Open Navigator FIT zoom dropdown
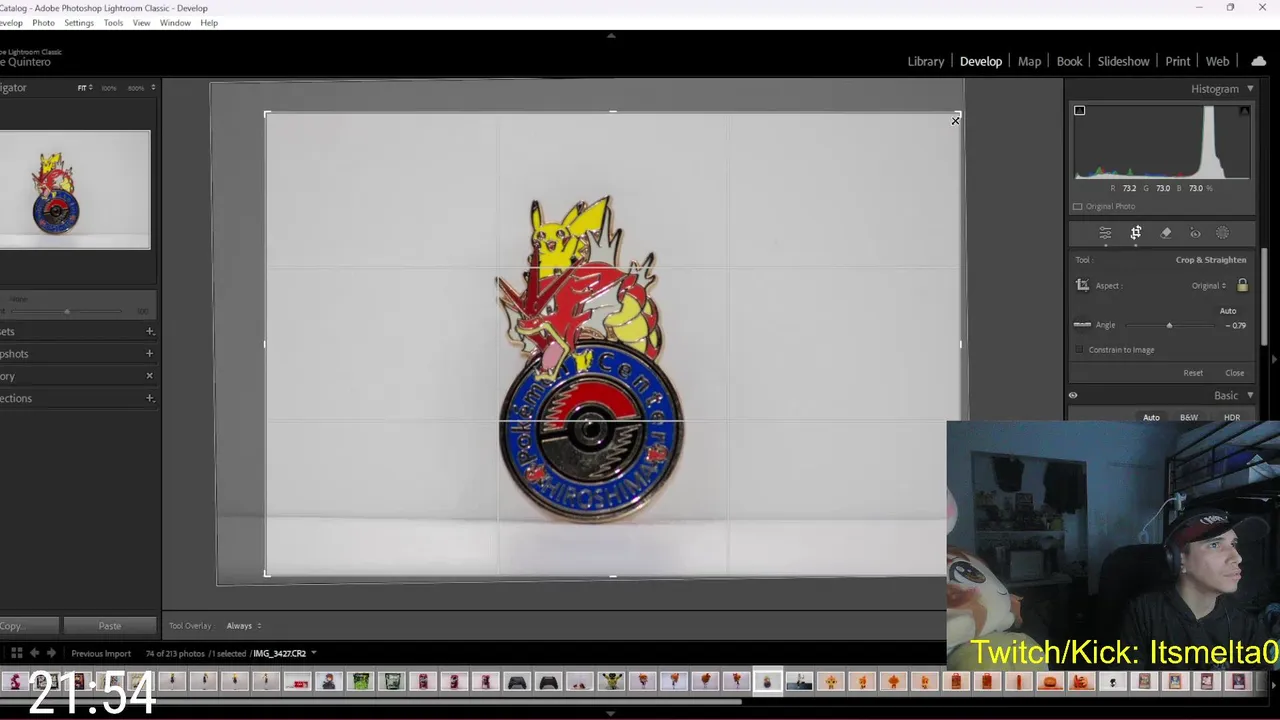The image size is (1280, 720). (85, 88)
